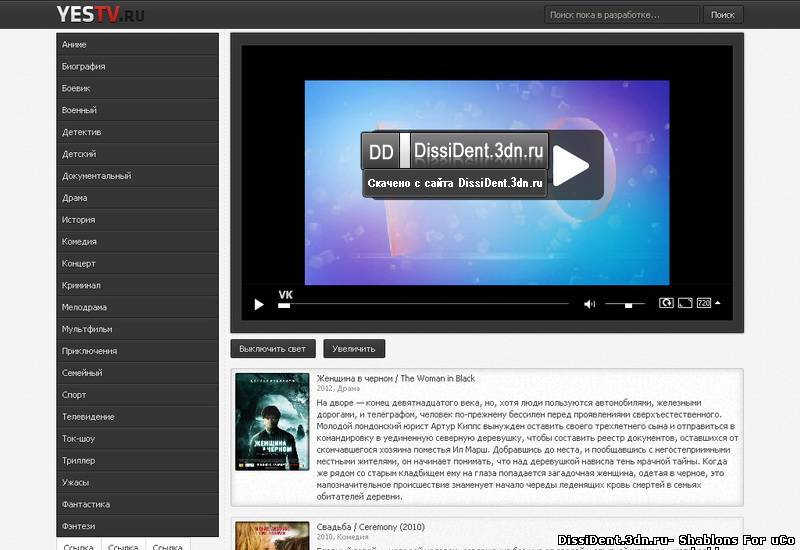Browse the Семейный category
800x550 pixels.
point(138,373)
